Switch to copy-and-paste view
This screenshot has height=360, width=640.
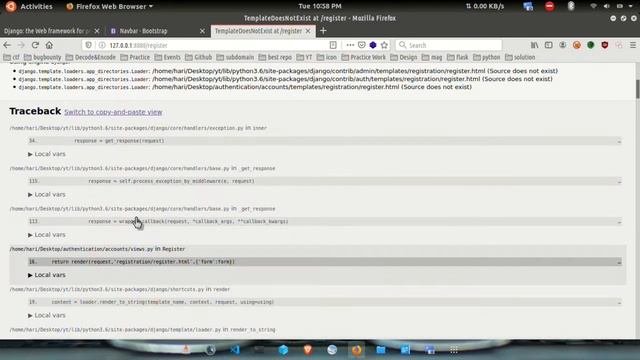pyautogui.click(x=113, y=112)
